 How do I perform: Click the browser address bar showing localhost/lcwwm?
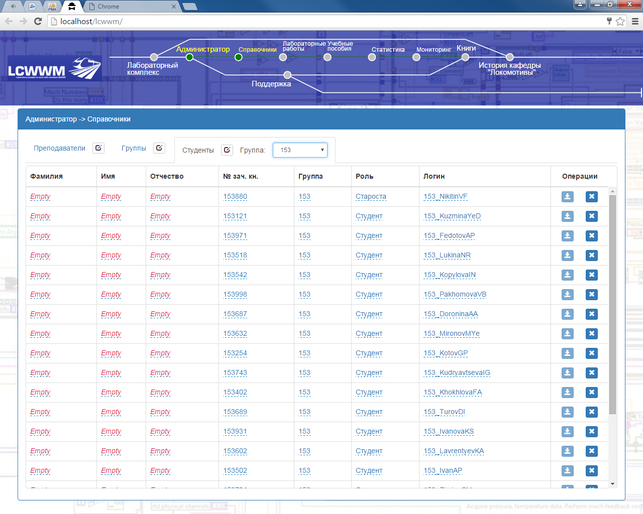point(300,21)
